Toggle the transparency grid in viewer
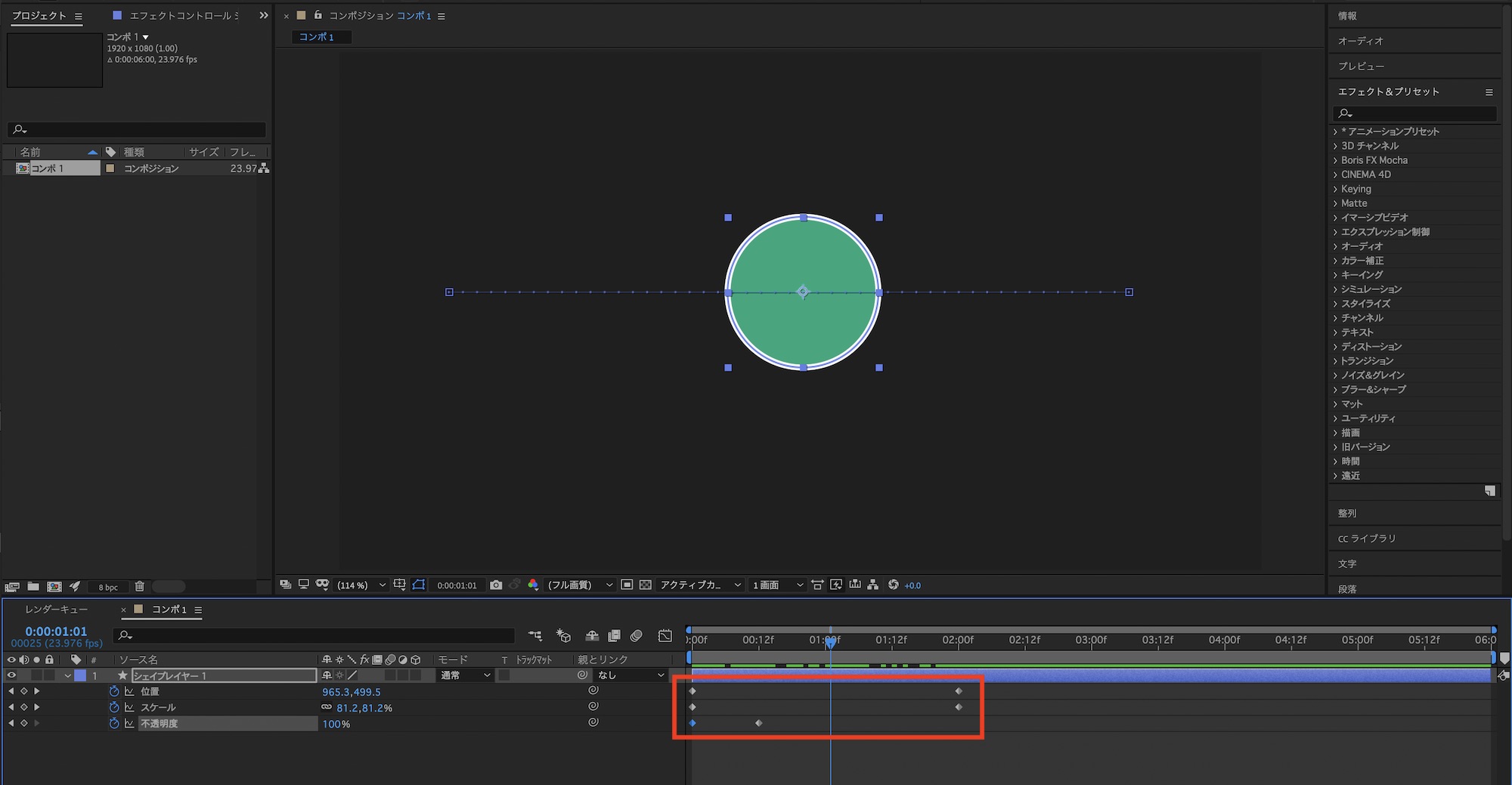Image resolution: width=1512 pixels, height=785 pixels. [x=645, y=585]
